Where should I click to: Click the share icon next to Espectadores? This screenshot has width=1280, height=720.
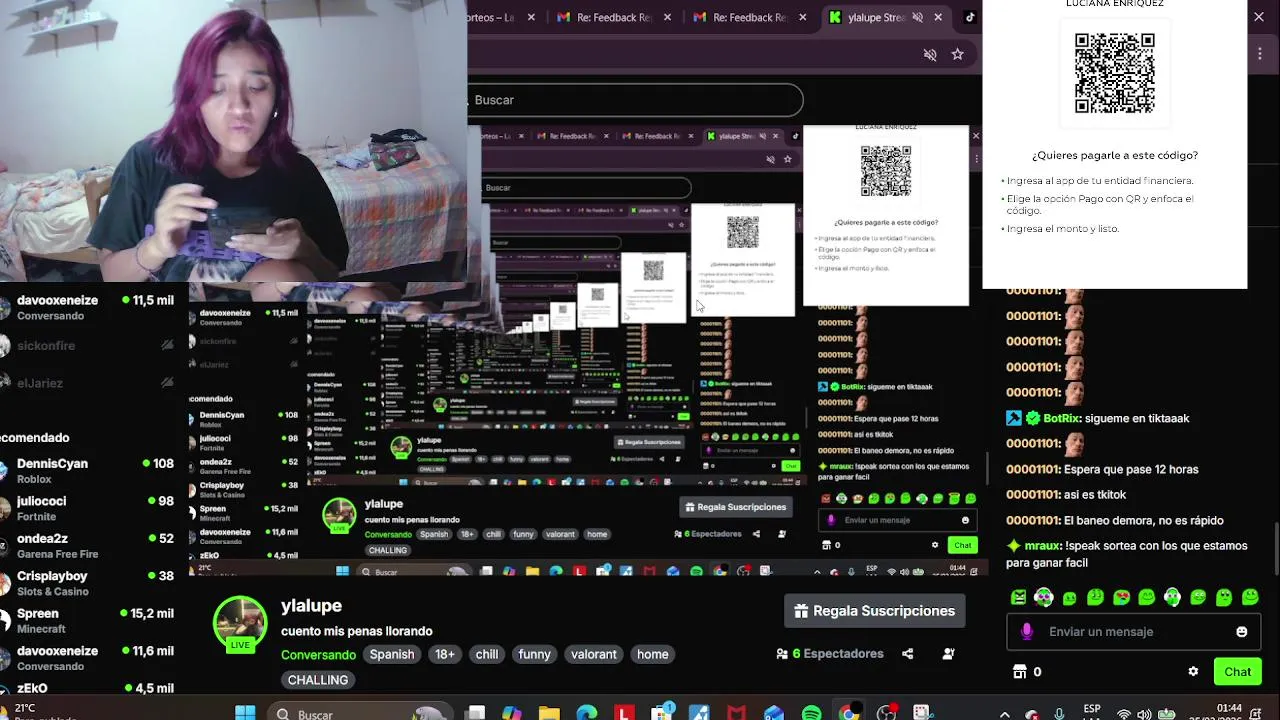point(908,654)
